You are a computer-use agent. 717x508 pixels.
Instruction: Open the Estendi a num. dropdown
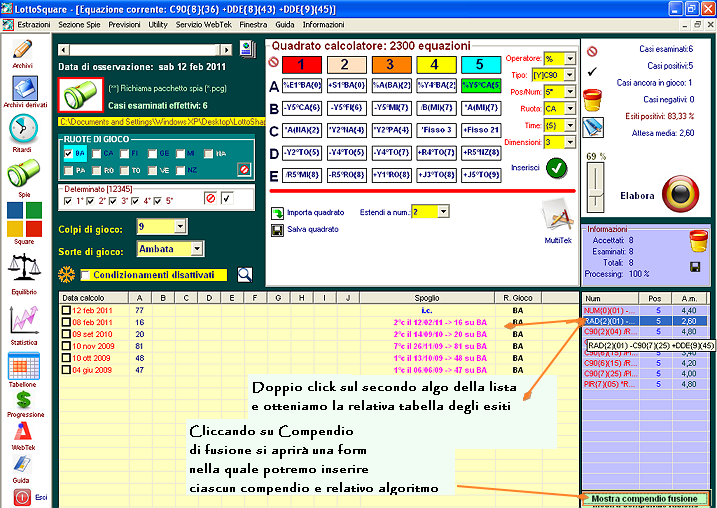click(x=443, y=212)
